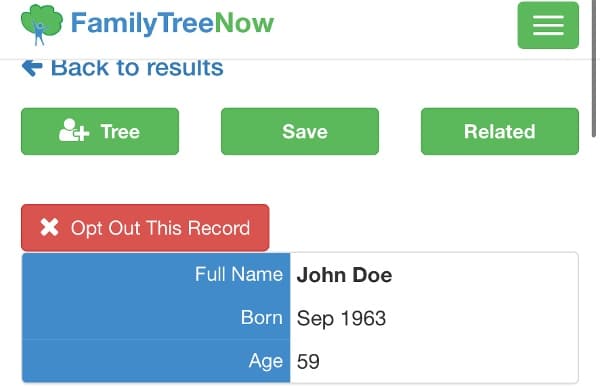Click the green Now text in header

pos(244,23)
